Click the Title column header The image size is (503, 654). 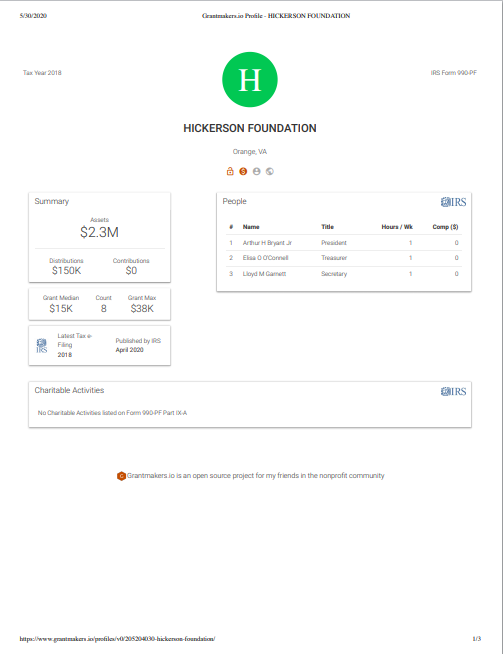(327, 227)
